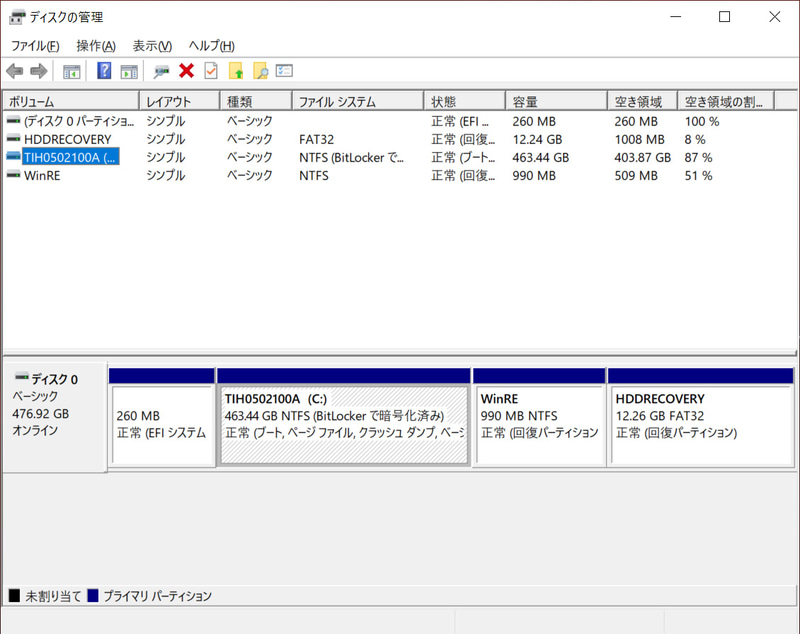Show the action pane via its toolbar icon
The image size is (800, 634).
click(128, 70)
